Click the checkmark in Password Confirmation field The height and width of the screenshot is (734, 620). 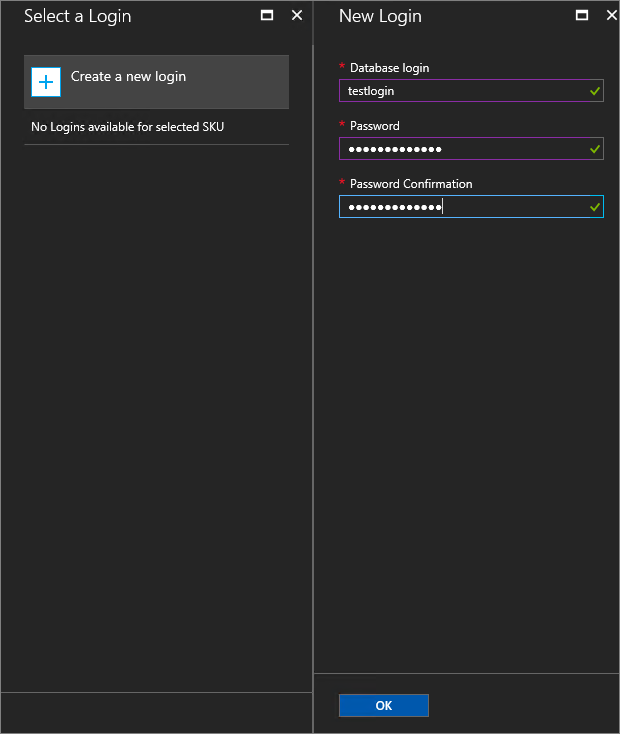595,207
